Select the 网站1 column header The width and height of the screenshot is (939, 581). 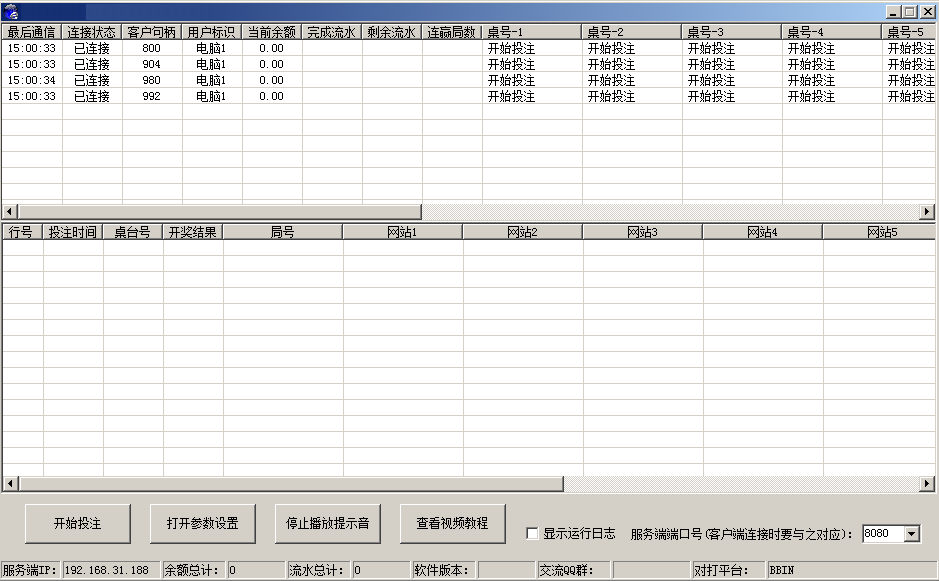401,230
